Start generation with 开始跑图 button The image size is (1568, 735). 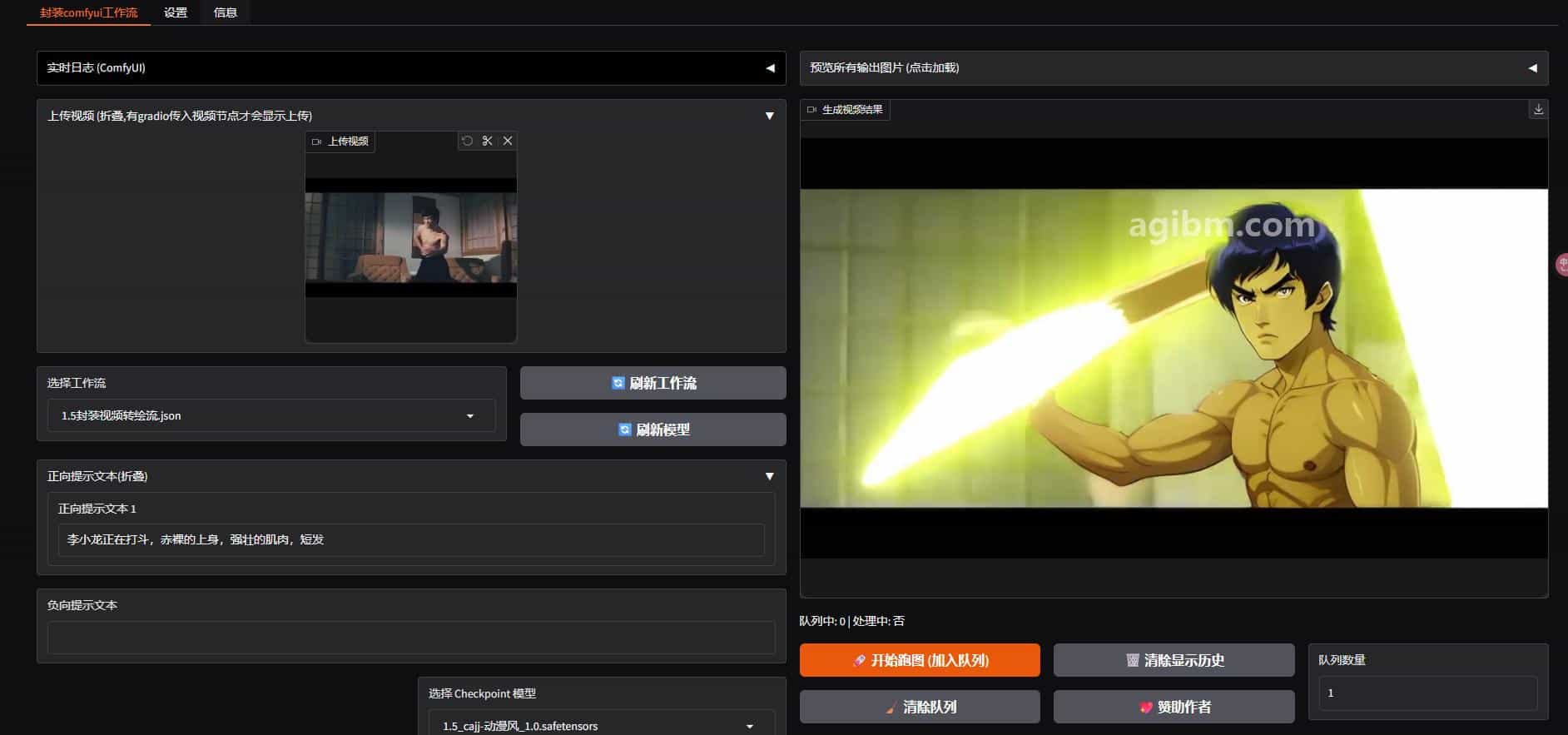click(920, 660)
